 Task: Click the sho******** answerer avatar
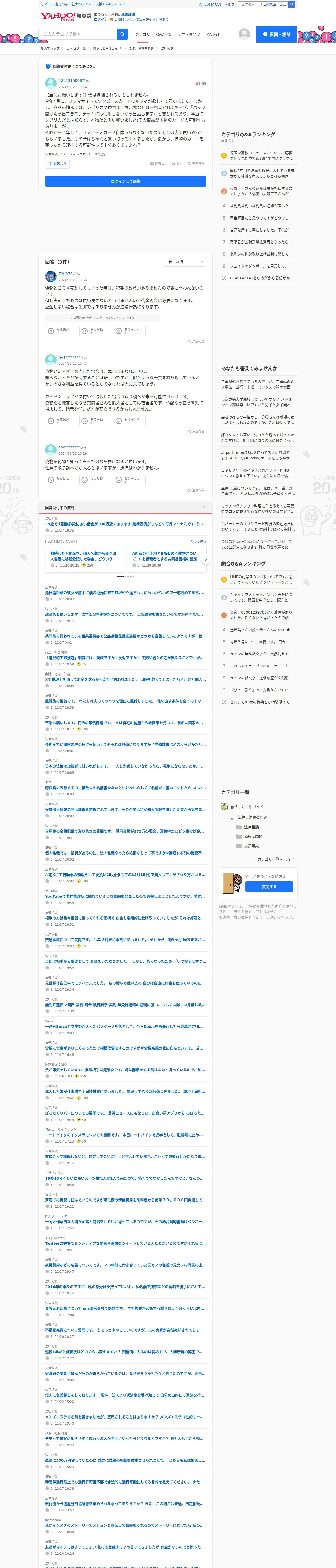point(51,450)
